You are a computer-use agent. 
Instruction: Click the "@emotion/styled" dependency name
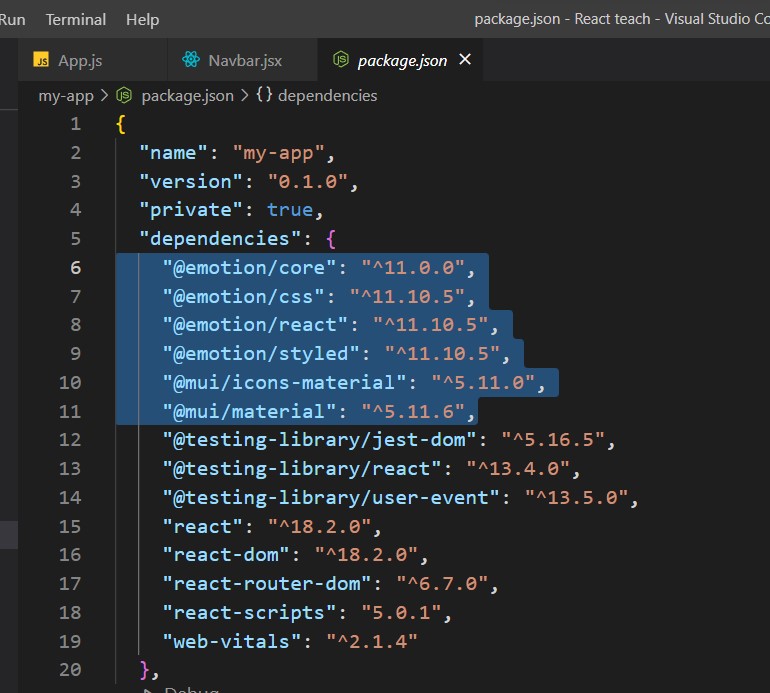[x=261, y=354]
